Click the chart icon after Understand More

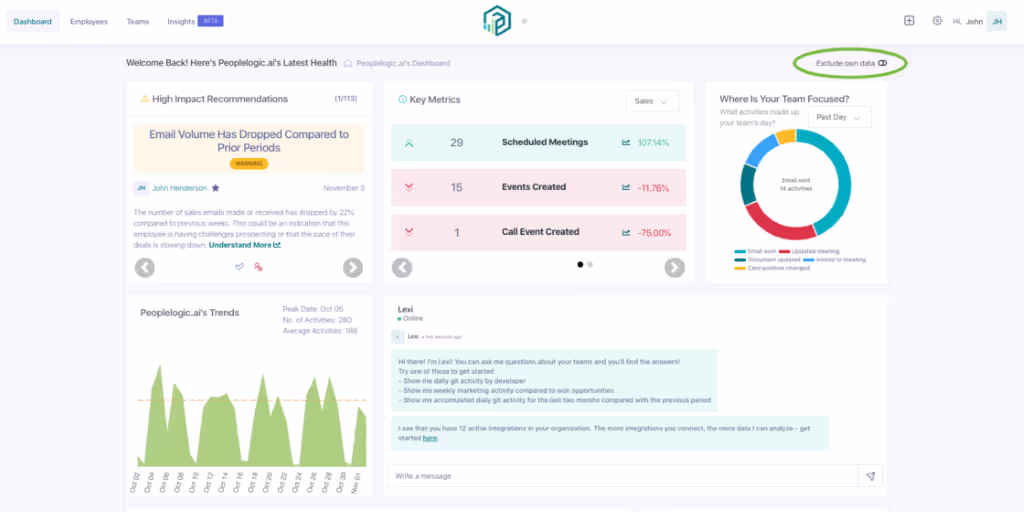(x=277, y=246)
